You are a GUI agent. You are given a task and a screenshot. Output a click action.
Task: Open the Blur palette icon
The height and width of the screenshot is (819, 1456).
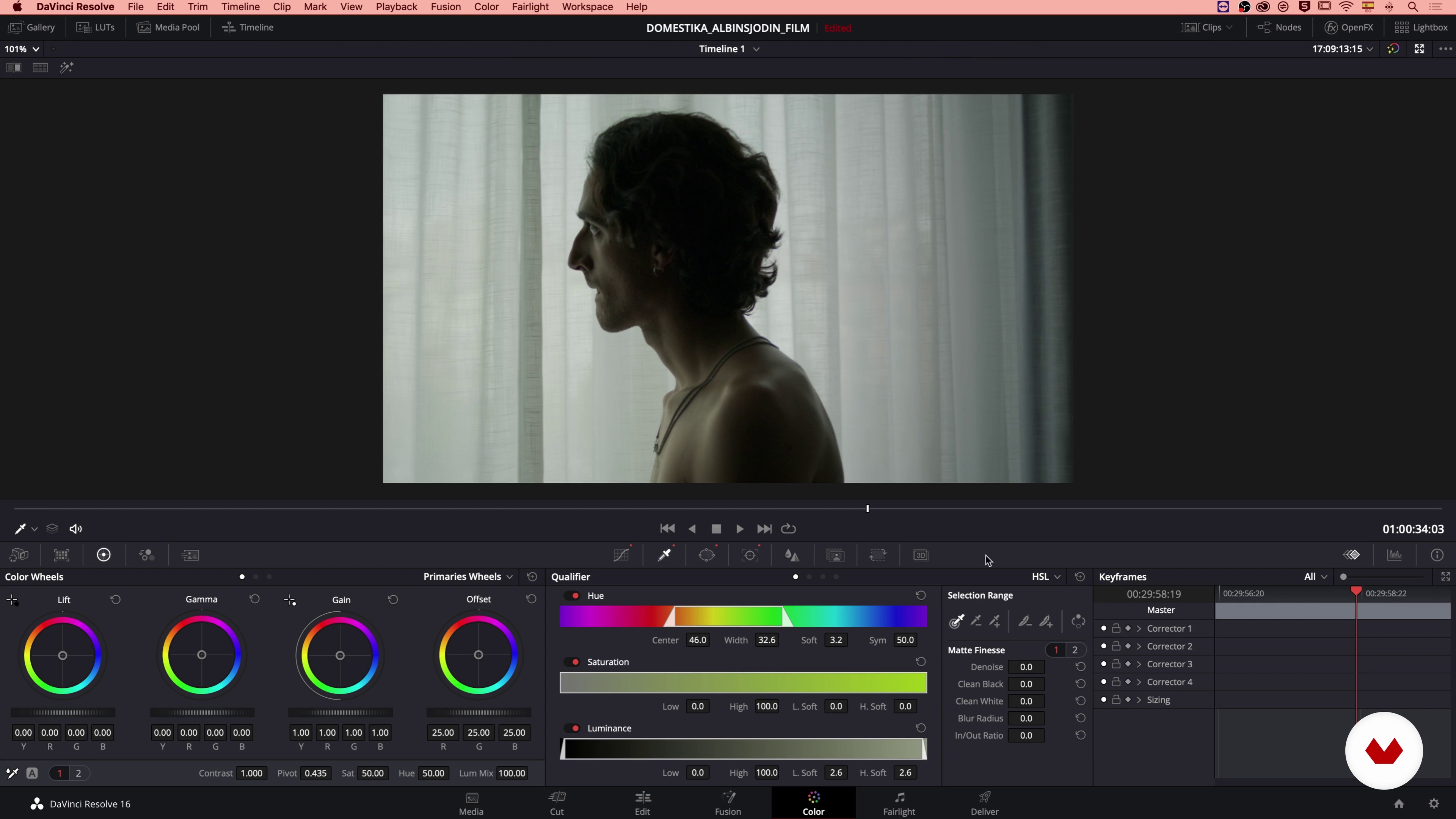[792, 555]
